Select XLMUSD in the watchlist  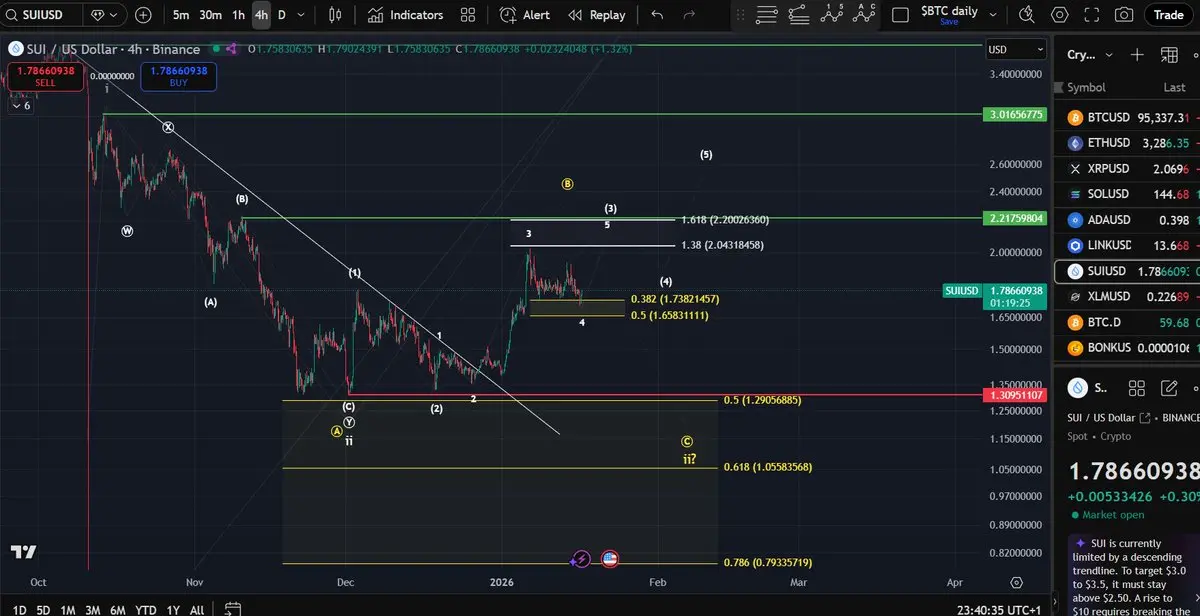(x=1128, y=296)
